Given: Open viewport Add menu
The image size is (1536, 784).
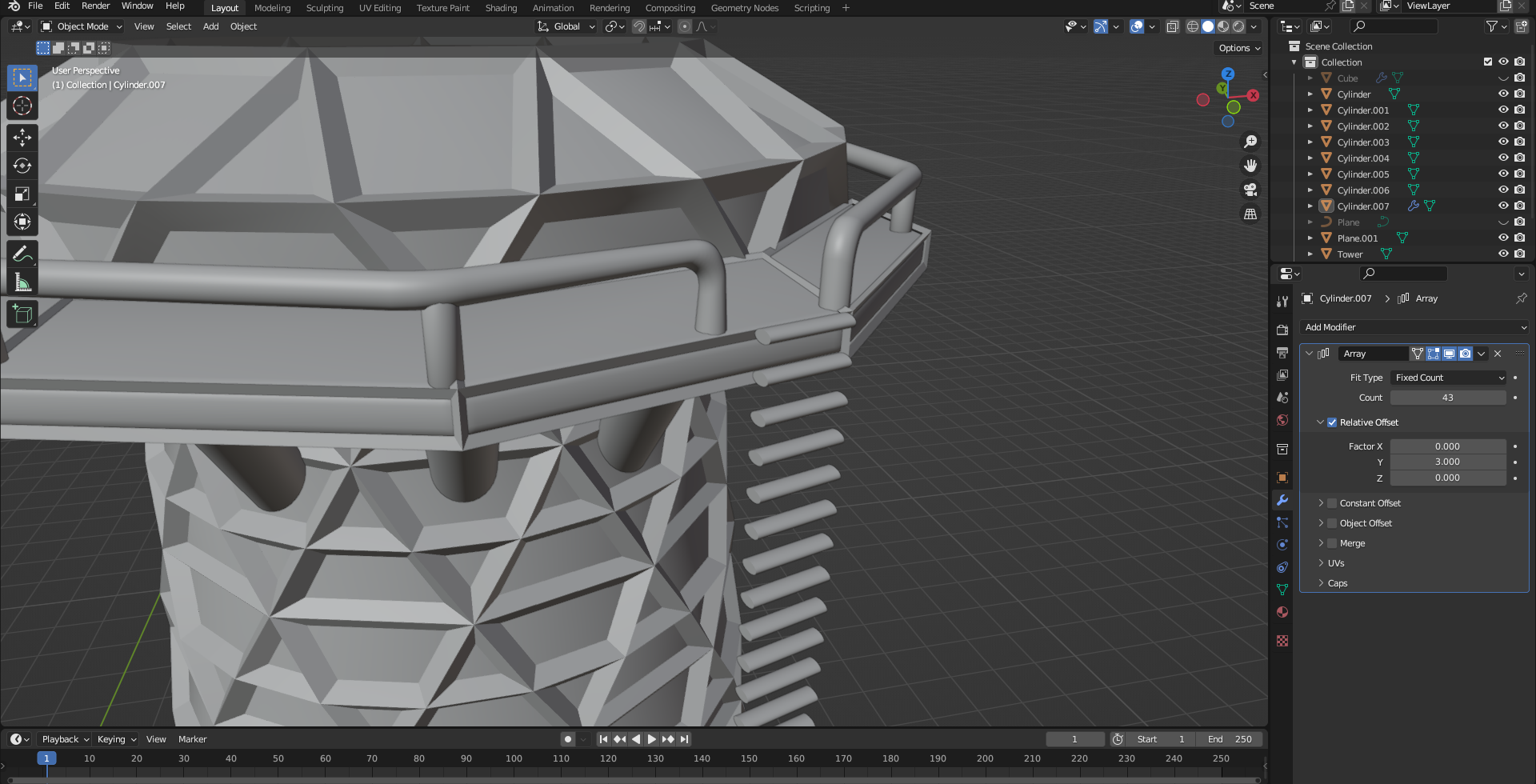Looking at the screenshot, I should point(210,26).
